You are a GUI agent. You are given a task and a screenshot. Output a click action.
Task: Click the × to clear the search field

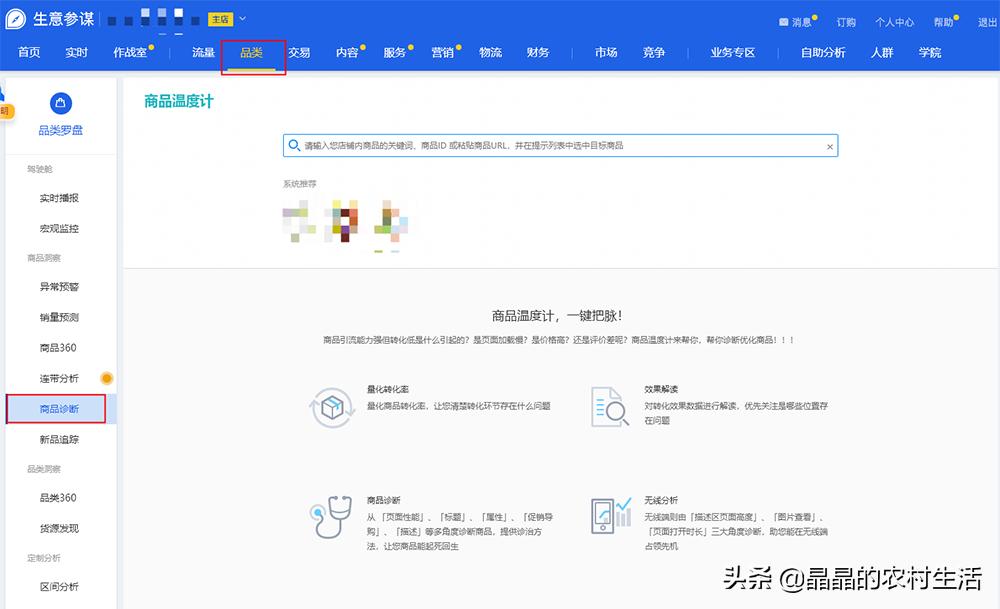(x=829, y=145)
